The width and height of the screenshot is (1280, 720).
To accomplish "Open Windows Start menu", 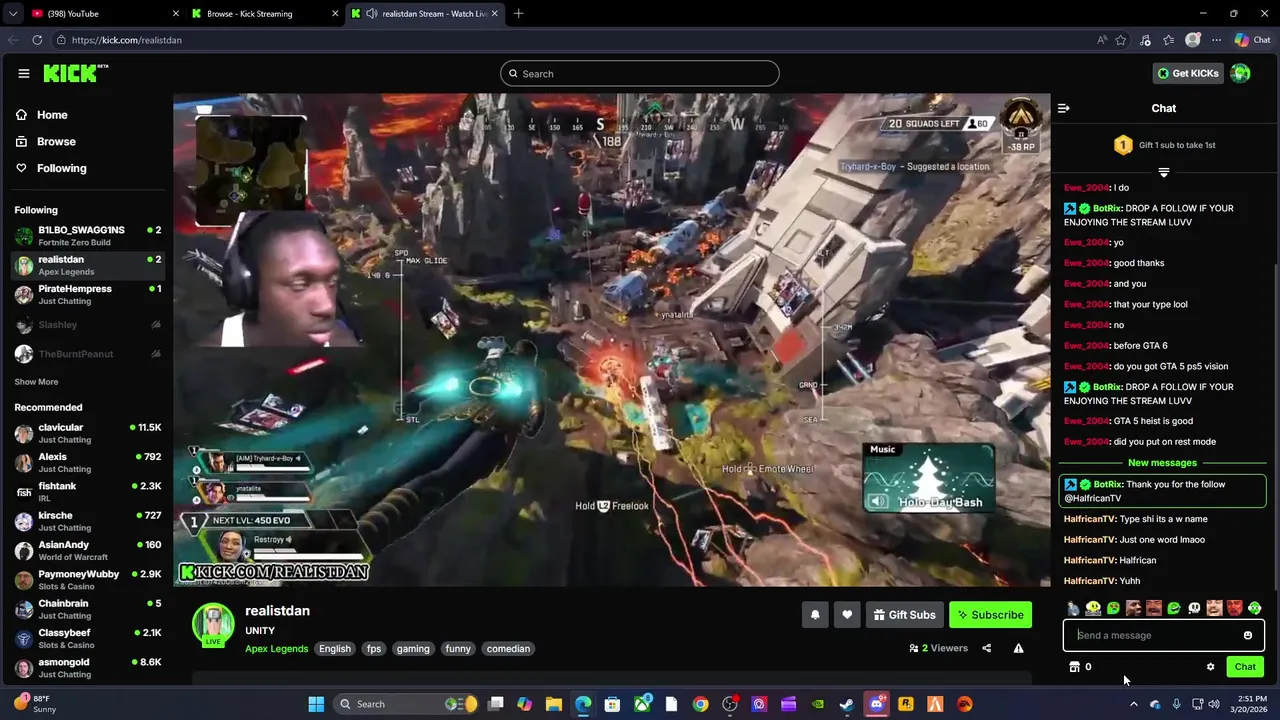I will pyautogui.click(x=316, y=704).
